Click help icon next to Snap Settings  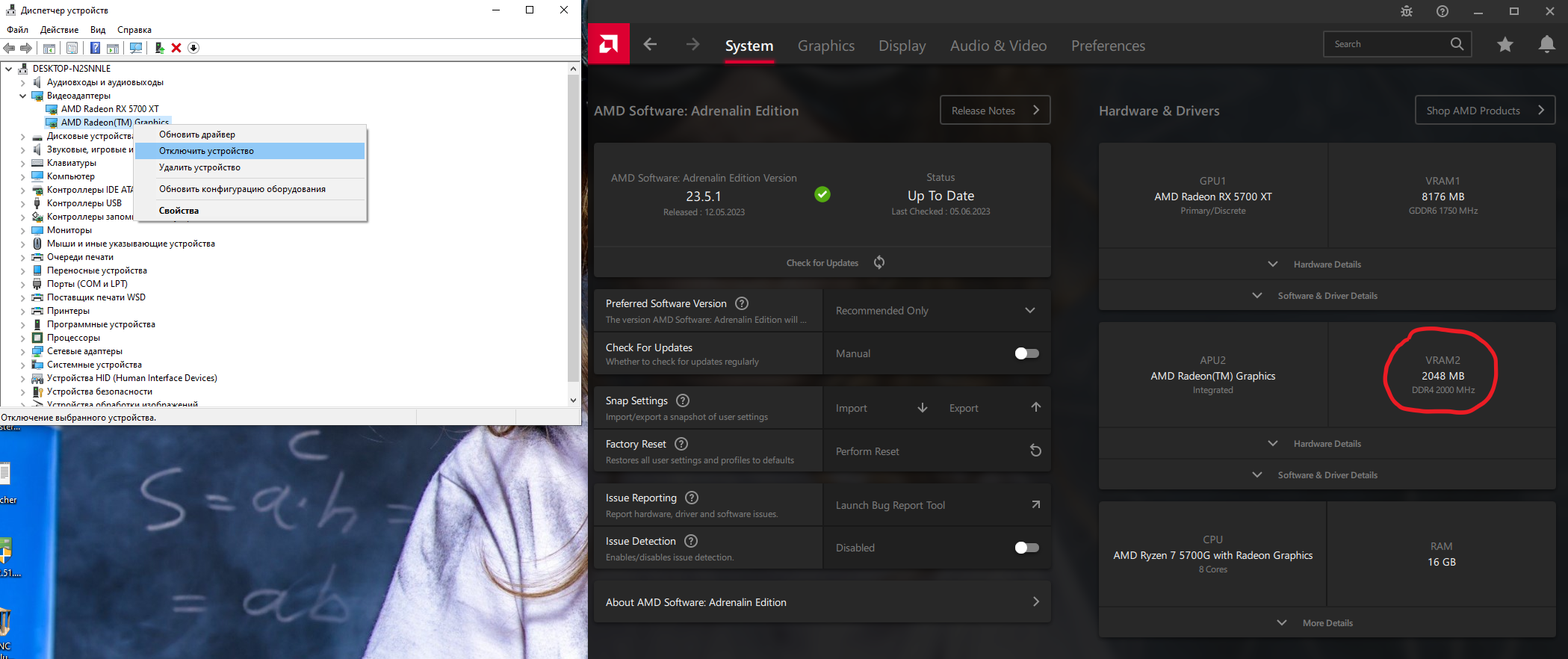pyautogui.click(x=683, y=400)
